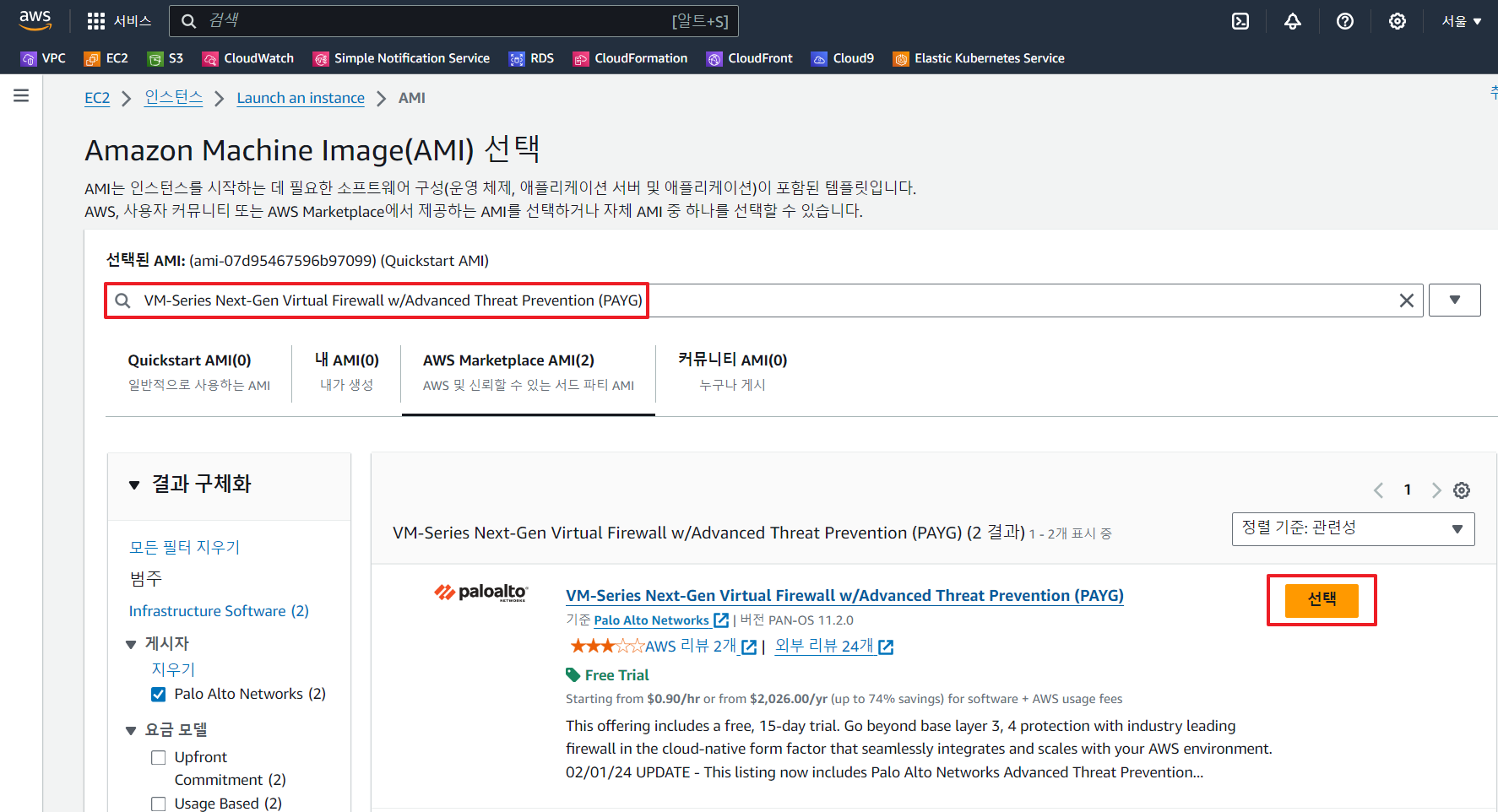The width and height of the screenshot is (1498, 812).
Task: Open the EC2 shortcut
Action: pyautogui.click(x=106, y=58)
